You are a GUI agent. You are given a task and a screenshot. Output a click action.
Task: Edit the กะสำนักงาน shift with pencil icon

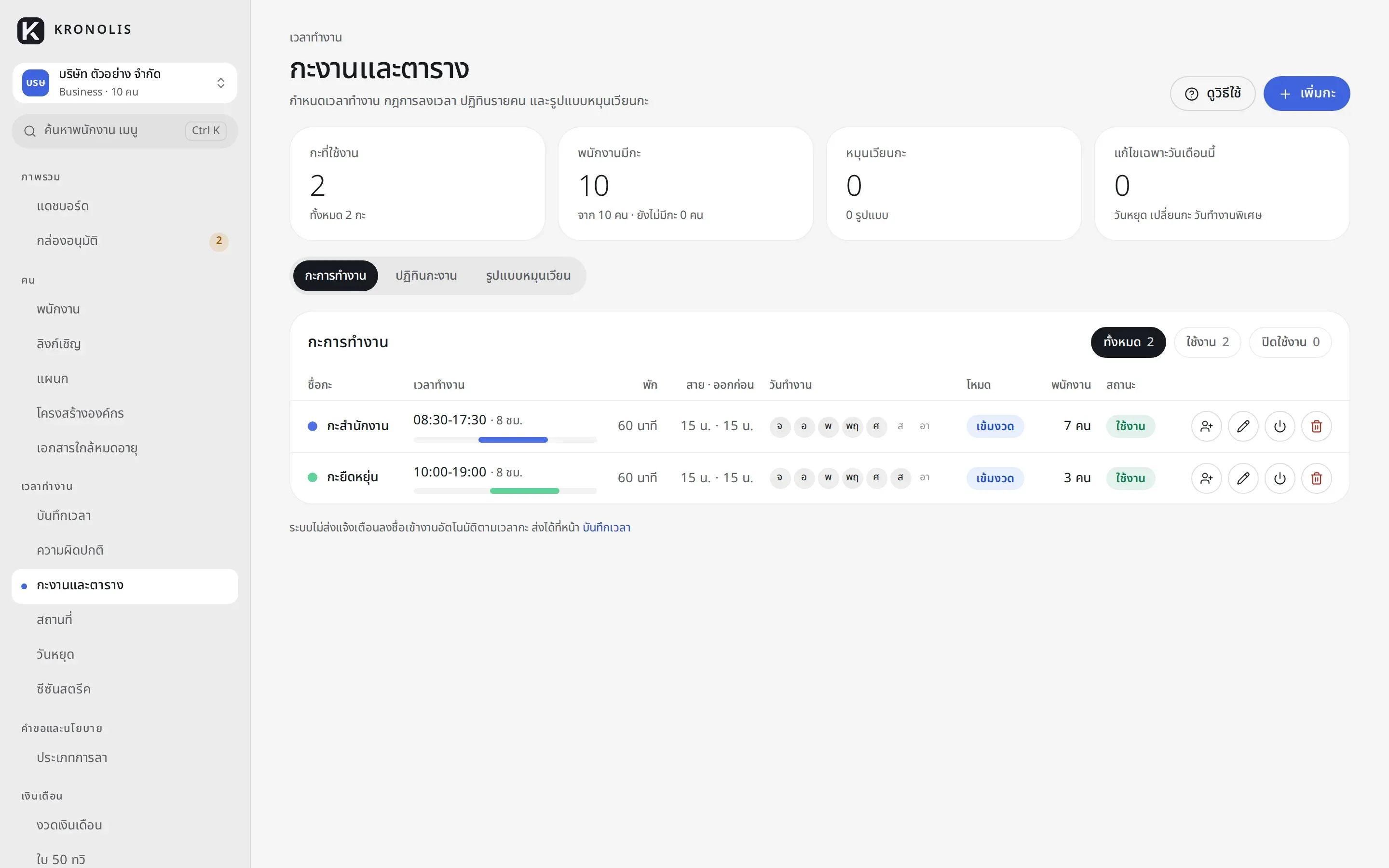pos(1243,426)
